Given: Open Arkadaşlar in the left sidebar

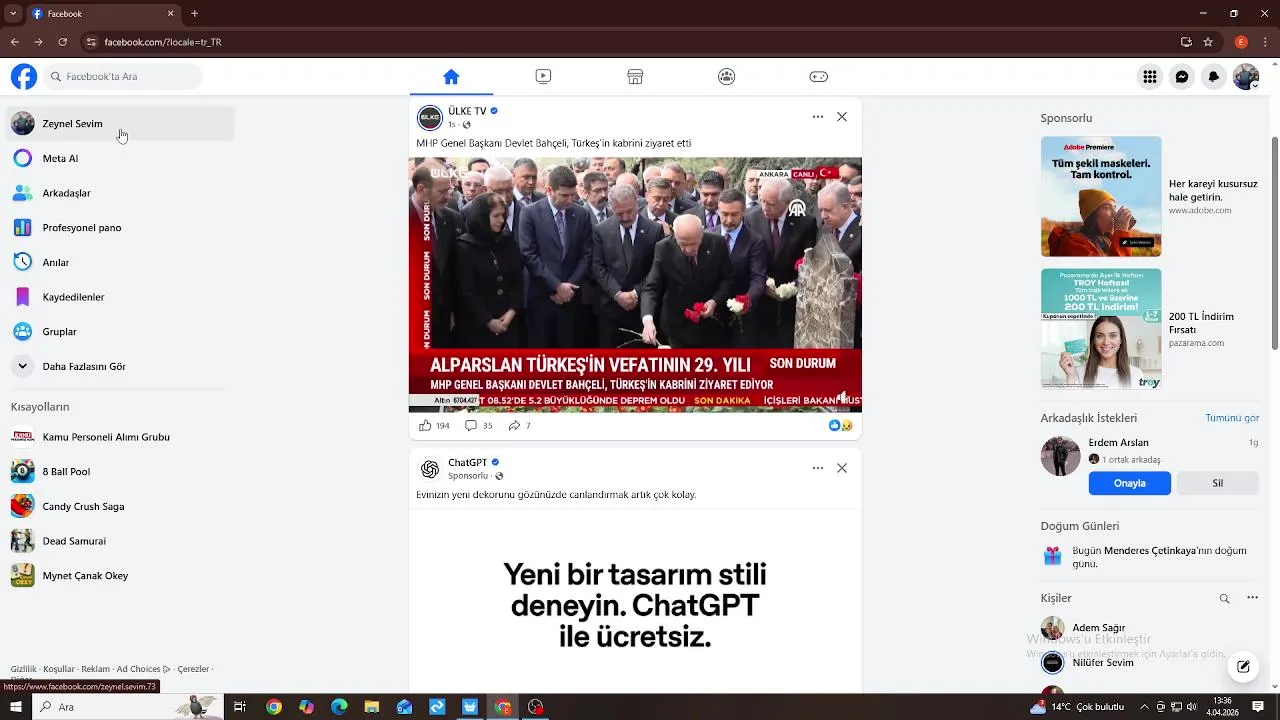Looking at the screenshot, I should (120, 193).
